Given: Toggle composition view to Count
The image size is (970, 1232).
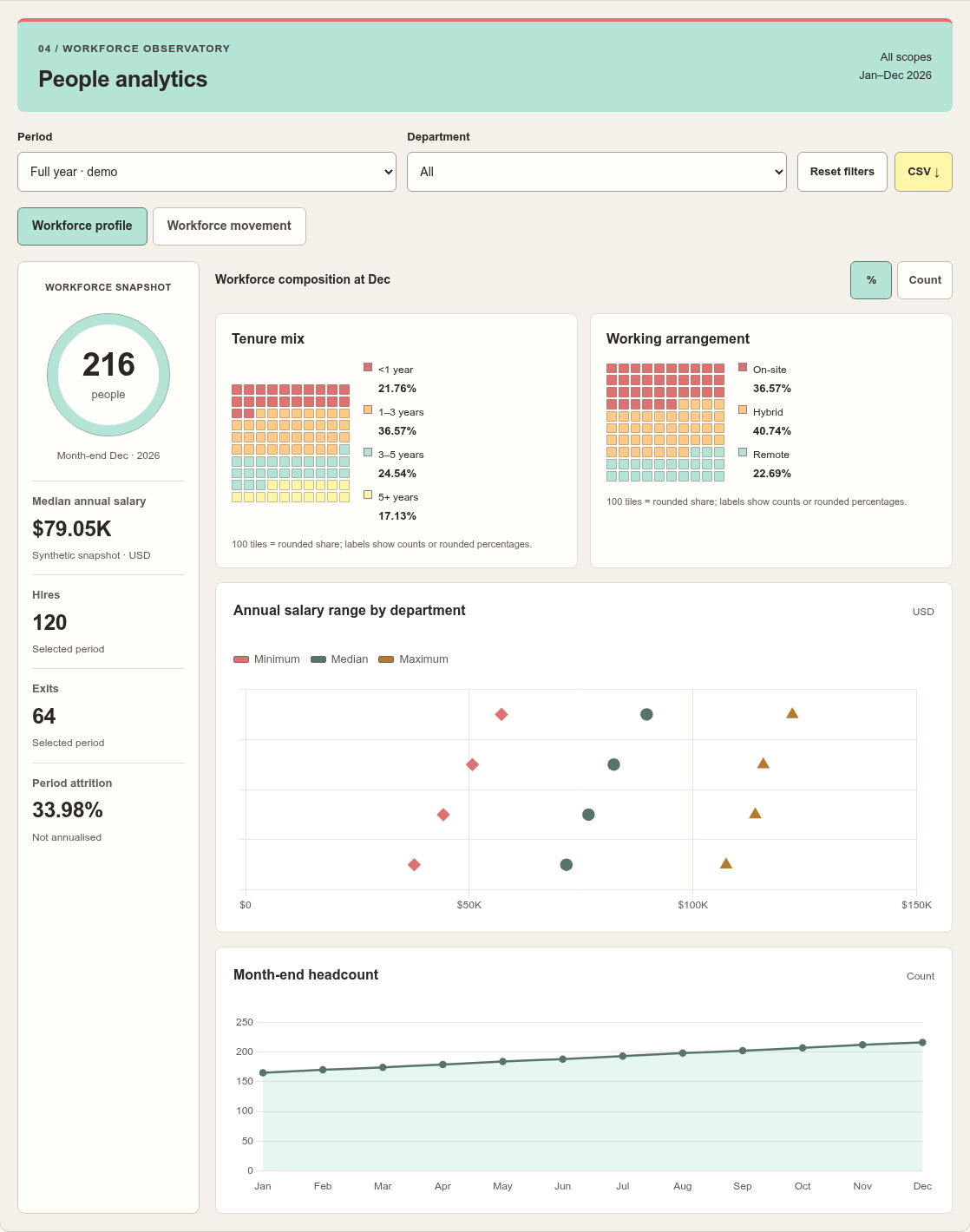Looking at the screenshot, I should pos(925,280).
